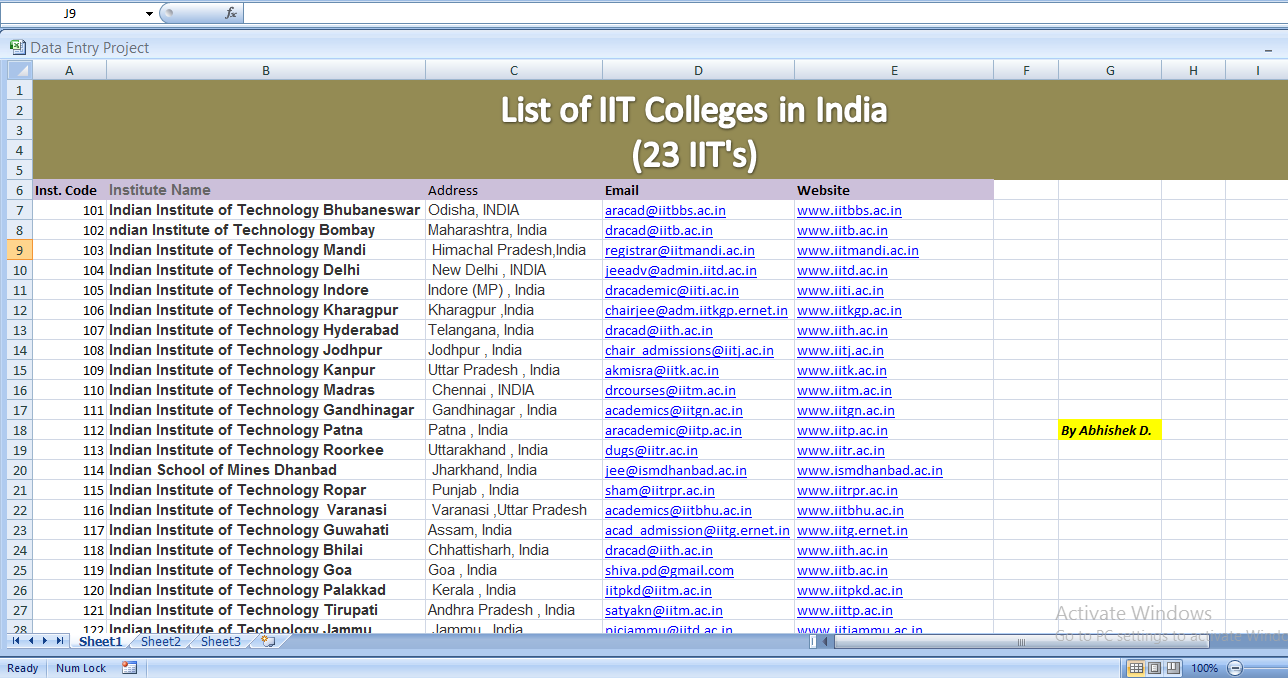Open the Name Box dropdown arrow

point(147,13)
